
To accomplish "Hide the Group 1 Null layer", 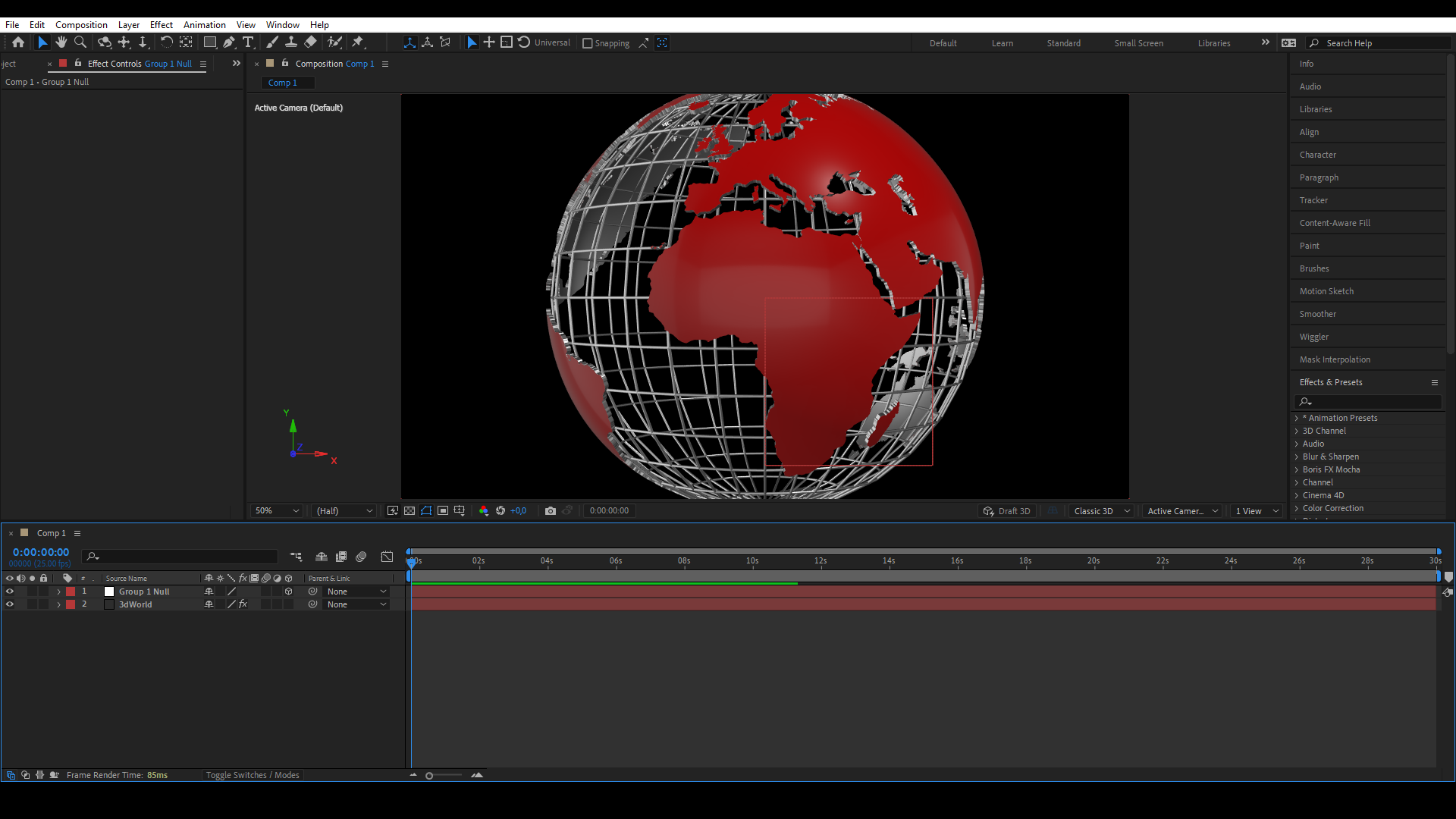I will pyautogui.click(x=10, y=591).
